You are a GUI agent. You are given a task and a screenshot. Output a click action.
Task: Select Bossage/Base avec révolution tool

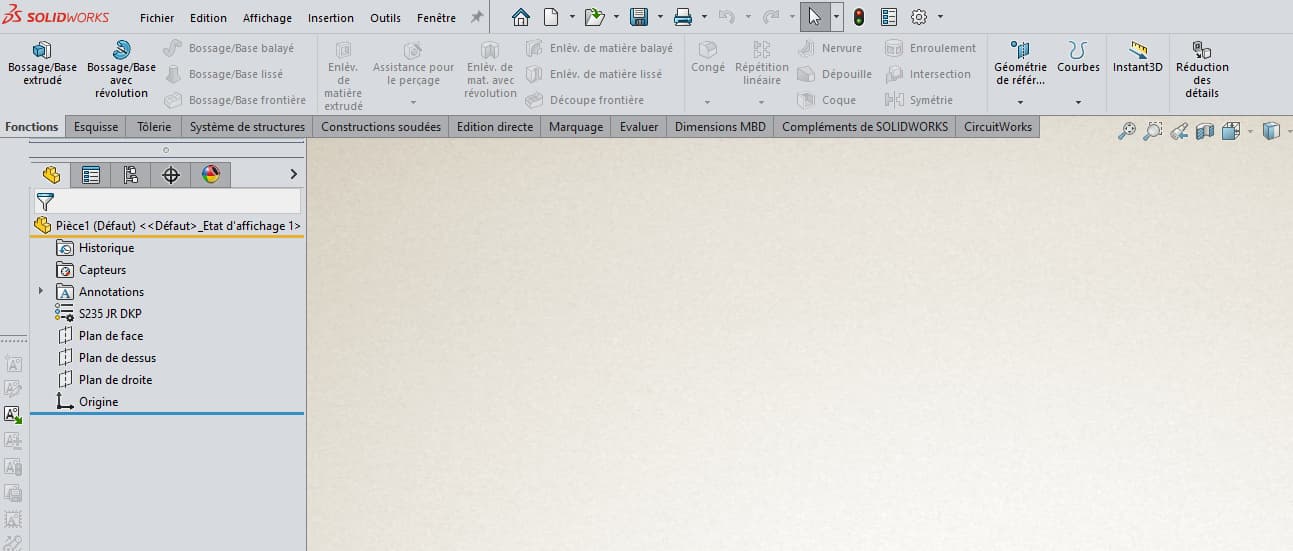click(121, 68)
